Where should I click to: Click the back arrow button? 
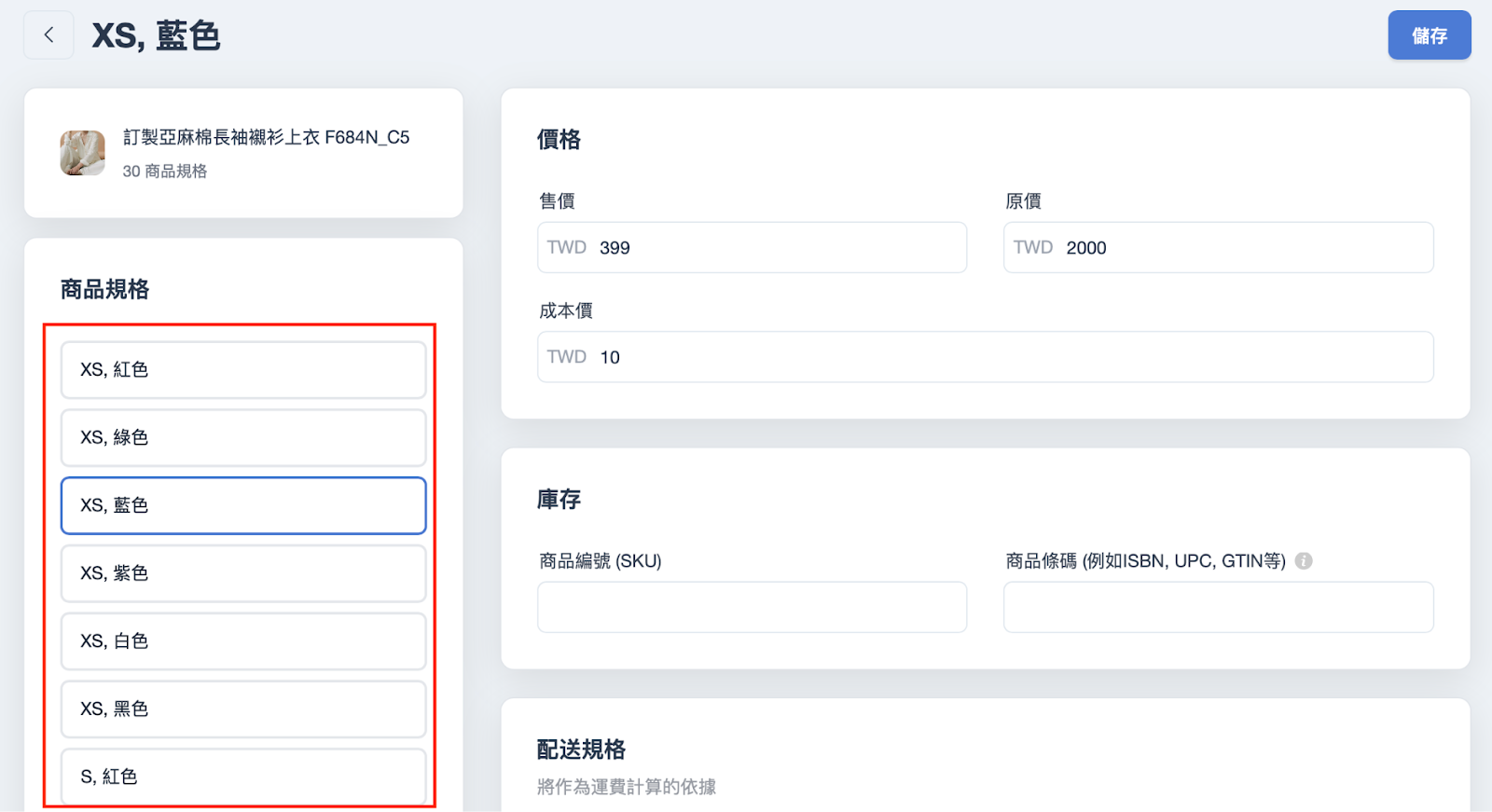[48, 35]
